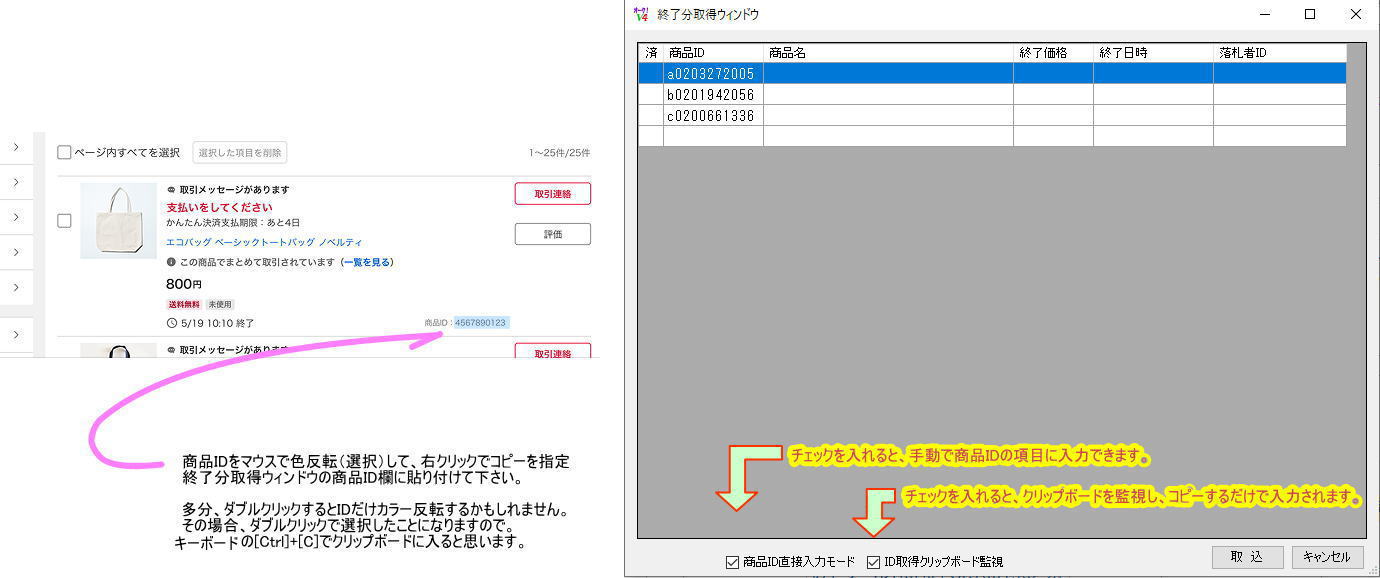Click the red 取引連絡 button for the tote bag
The width and height of the screenshot is (1380, 578).
(x=552, y=194)
